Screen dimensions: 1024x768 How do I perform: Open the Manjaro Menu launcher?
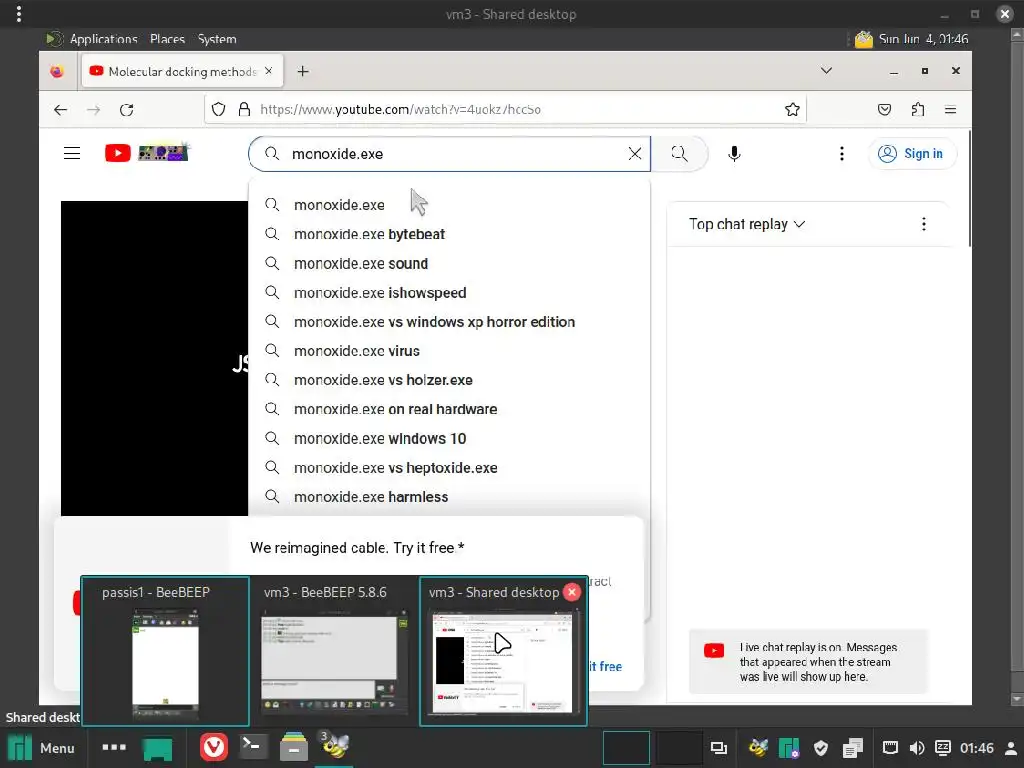pos(41,748)
